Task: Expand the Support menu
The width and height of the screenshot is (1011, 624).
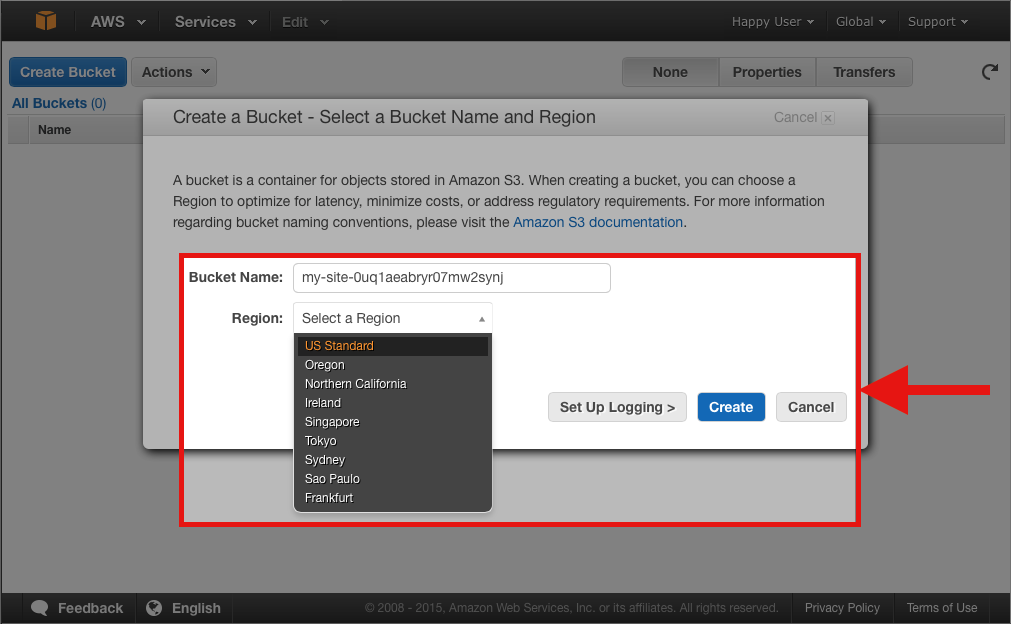Action: point(937,22)
